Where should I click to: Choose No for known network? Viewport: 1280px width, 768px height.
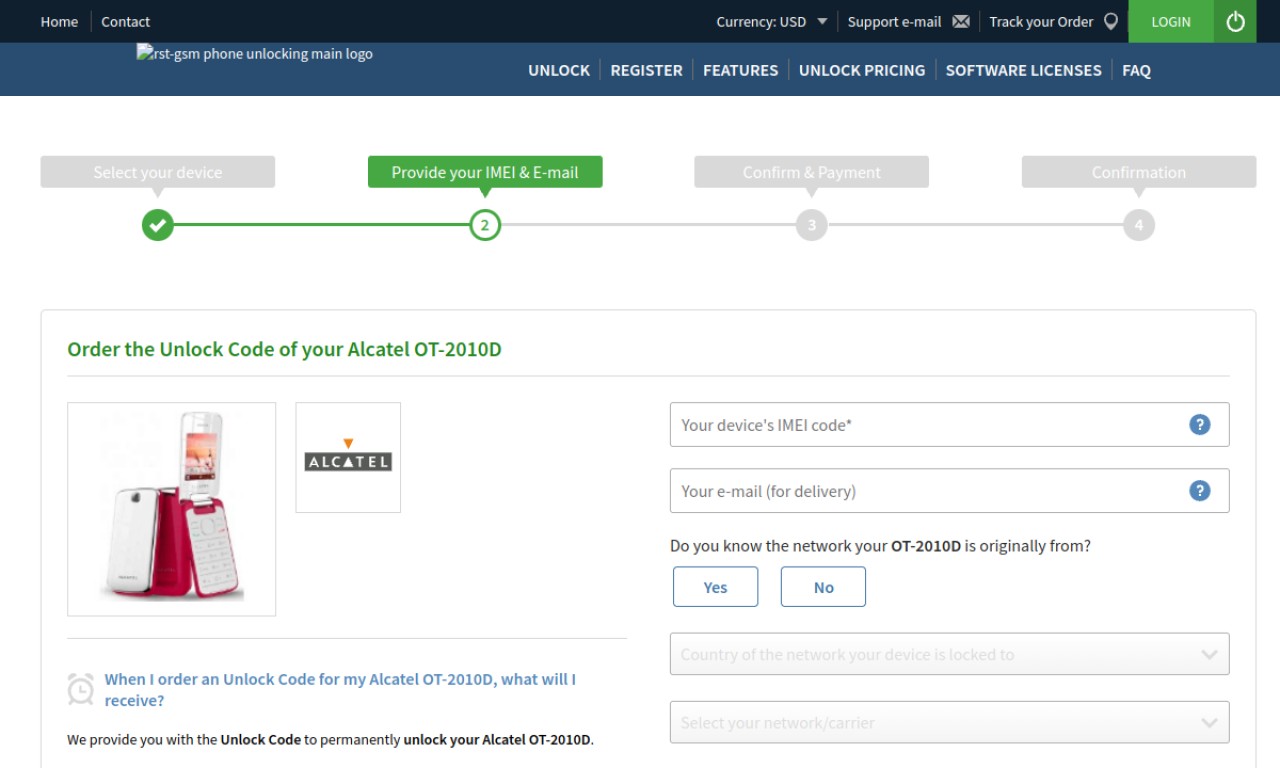[x=823, y=587]
